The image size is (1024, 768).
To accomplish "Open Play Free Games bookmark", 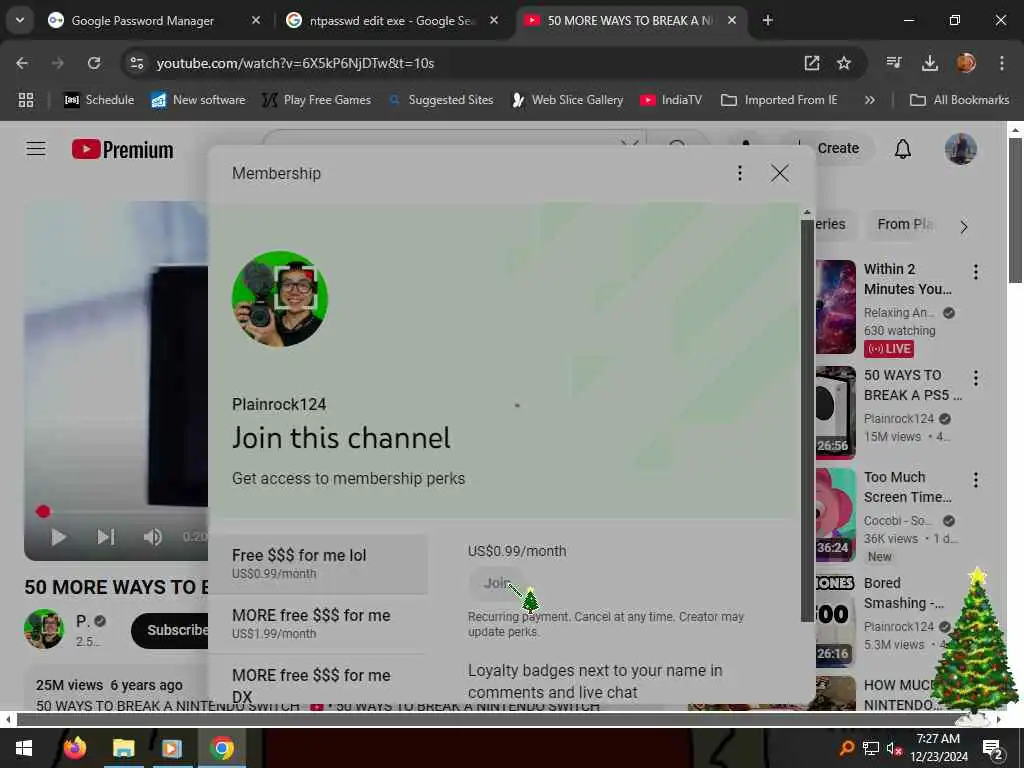I will coord(317,100).
